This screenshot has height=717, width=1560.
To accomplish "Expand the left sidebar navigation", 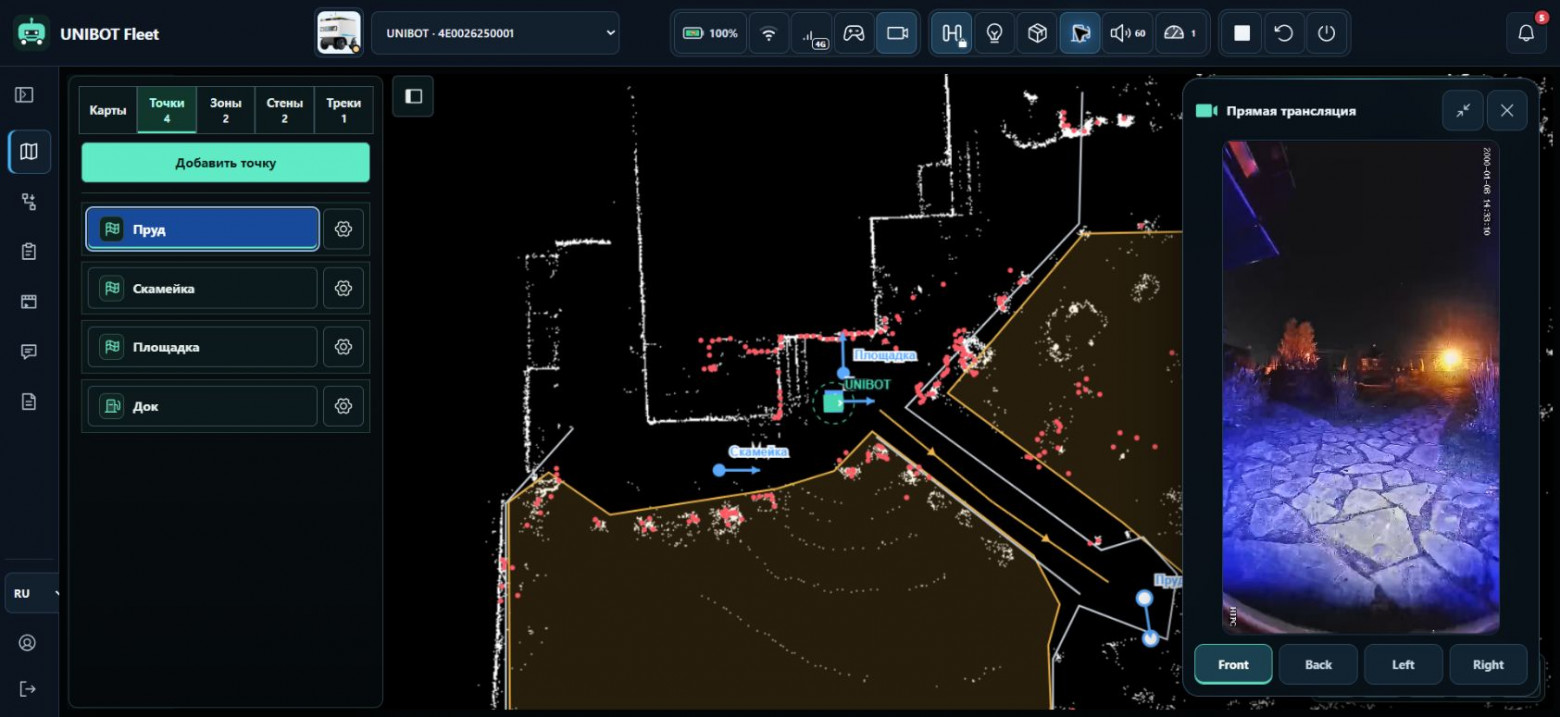I will [25, 95].
